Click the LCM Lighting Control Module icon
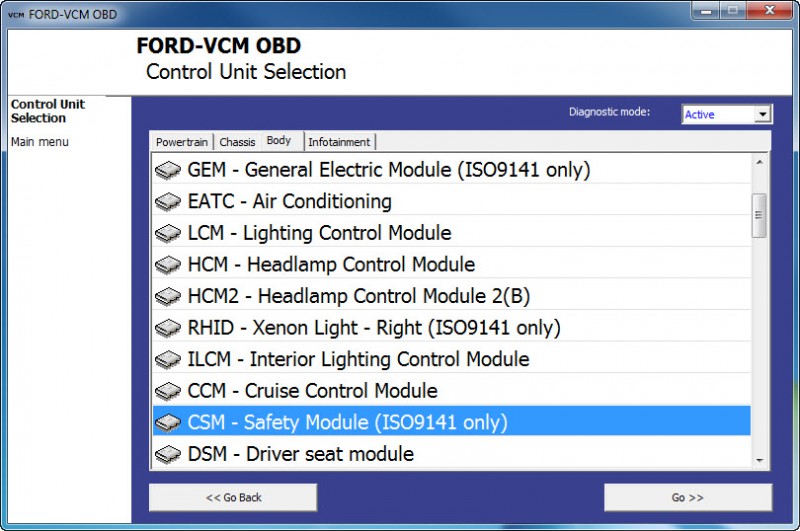Screen dimensions: 800x531 click(168, 234)
